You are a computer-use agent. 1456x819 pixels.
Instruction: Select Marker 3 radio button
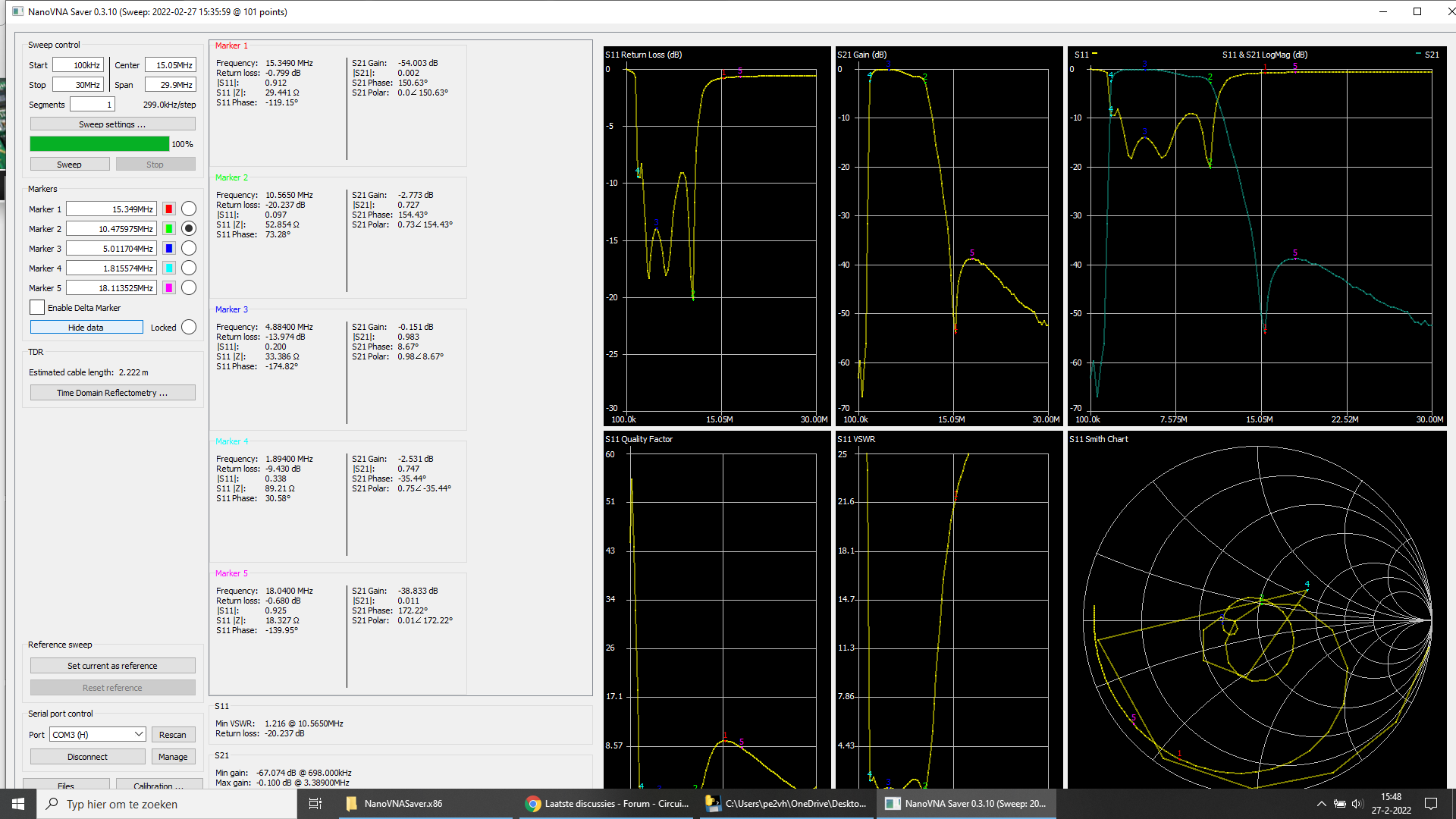pos(189,248)
